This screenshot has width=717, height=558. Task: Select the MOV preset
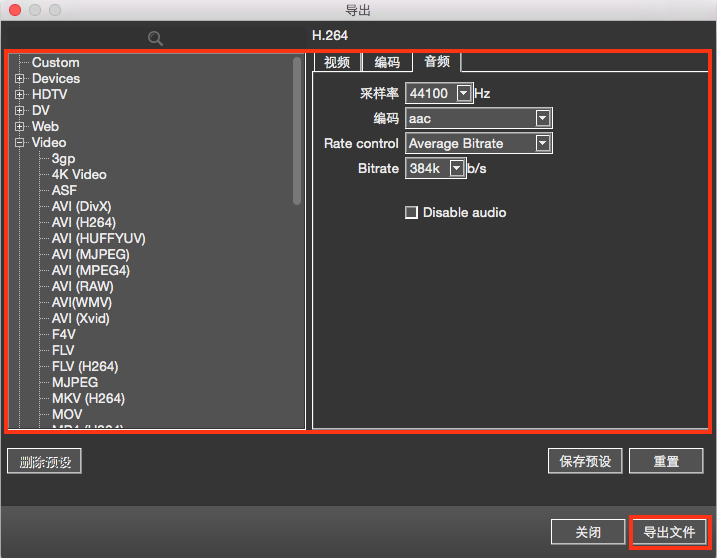point(67,415)
